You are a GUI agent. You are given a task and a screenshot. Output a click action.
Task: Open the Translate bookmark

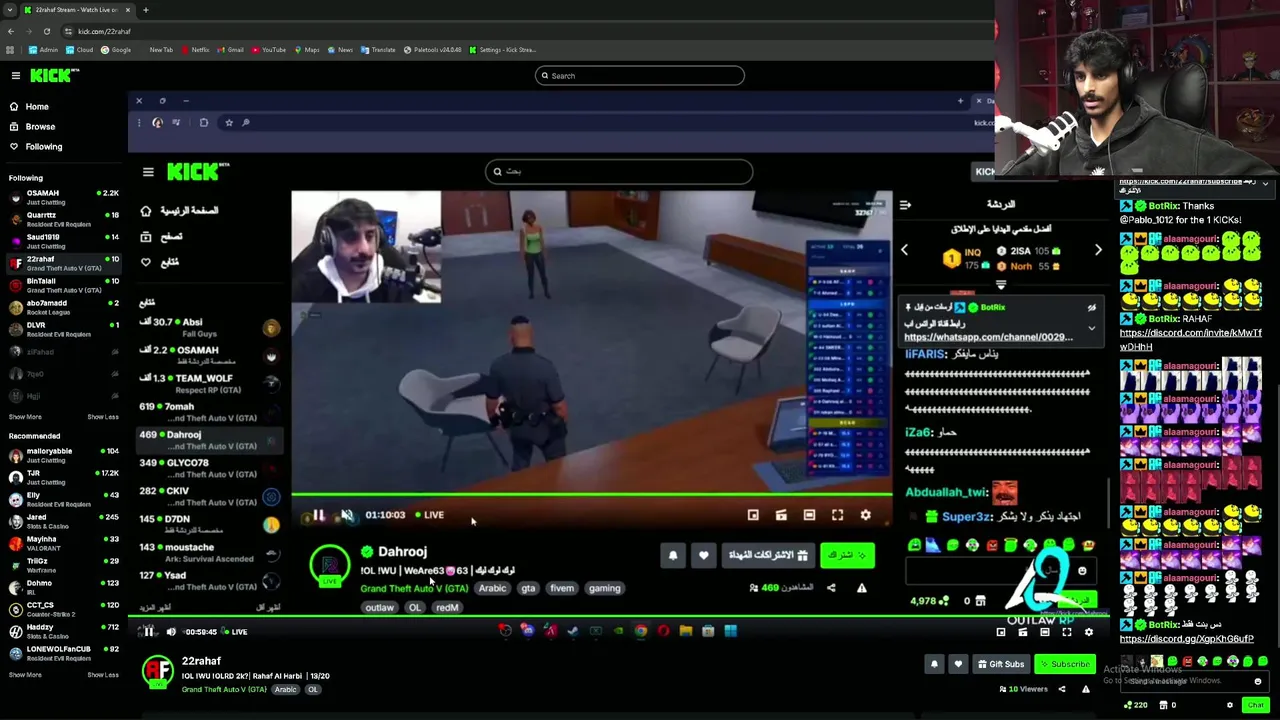379,50
